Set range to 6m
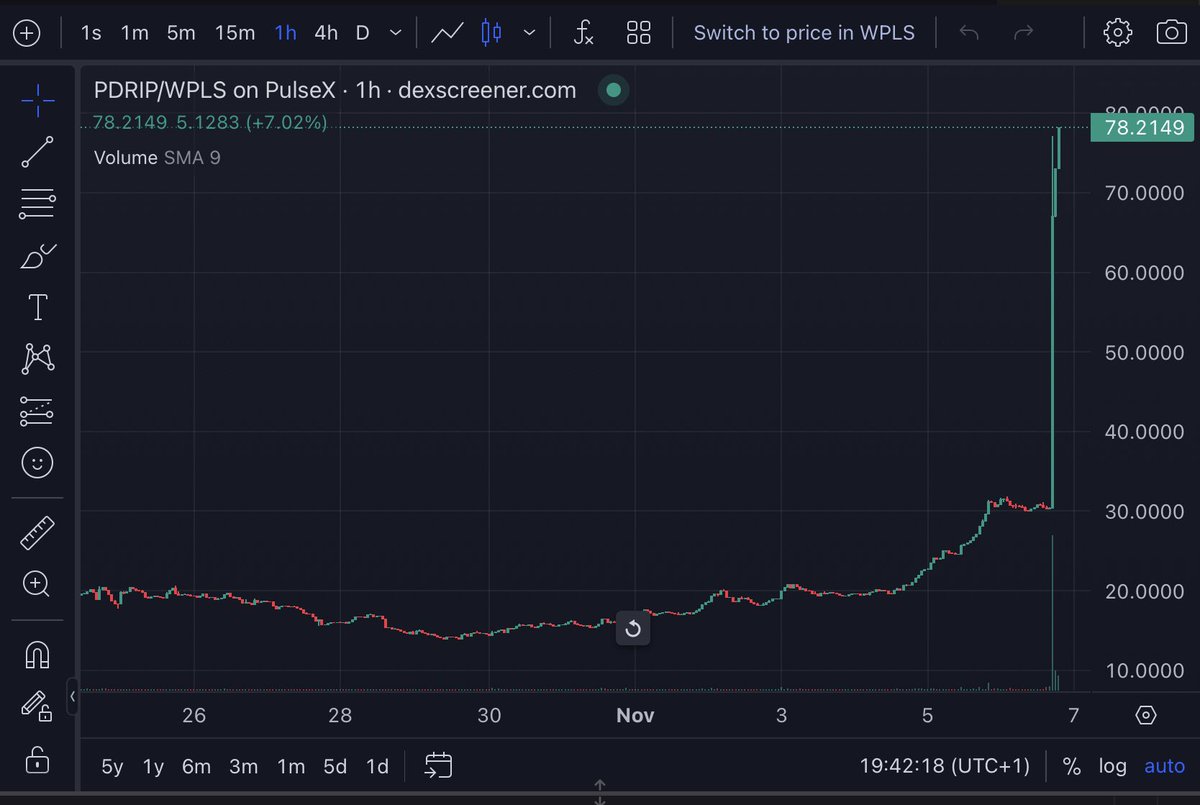Viewport: 1200px width, 805px height. [x=196, y=767]
